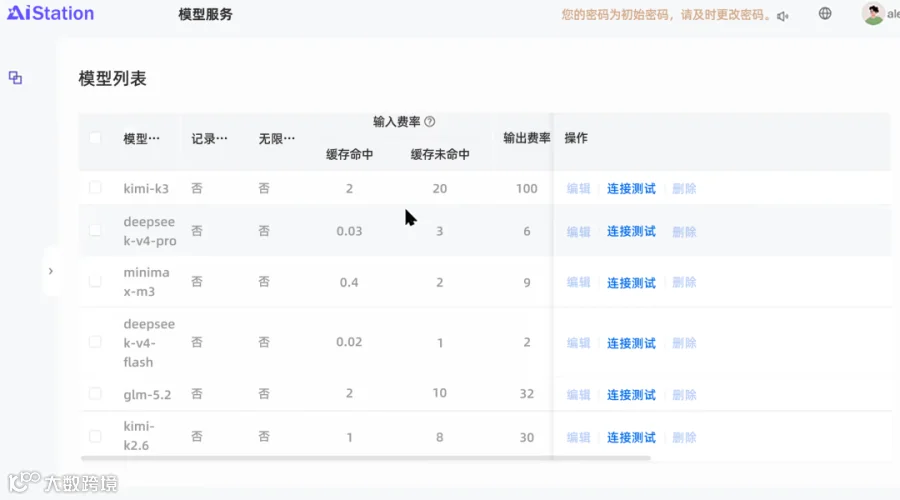
Task: Select the kimi-k3 row checkbox
Action: (95, 188)
